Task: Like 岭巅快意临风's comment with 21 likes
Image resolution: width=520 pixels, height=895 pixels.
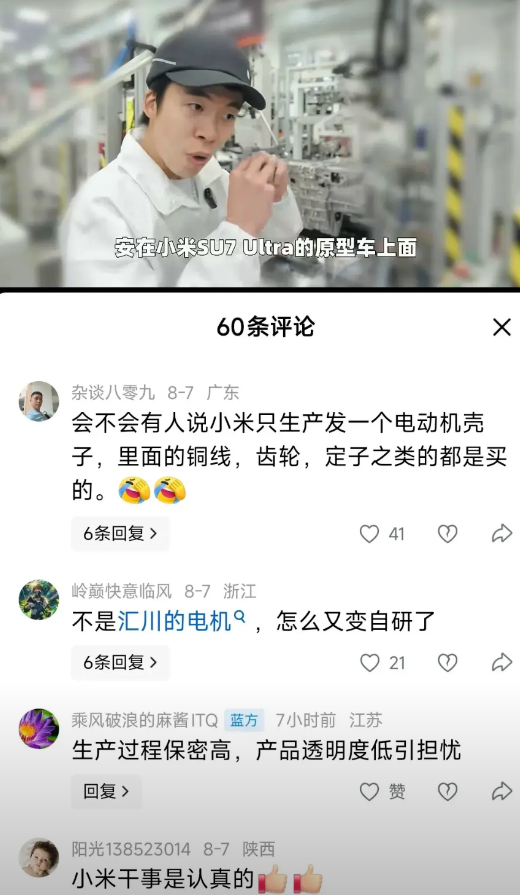Action: pos(370,663)
